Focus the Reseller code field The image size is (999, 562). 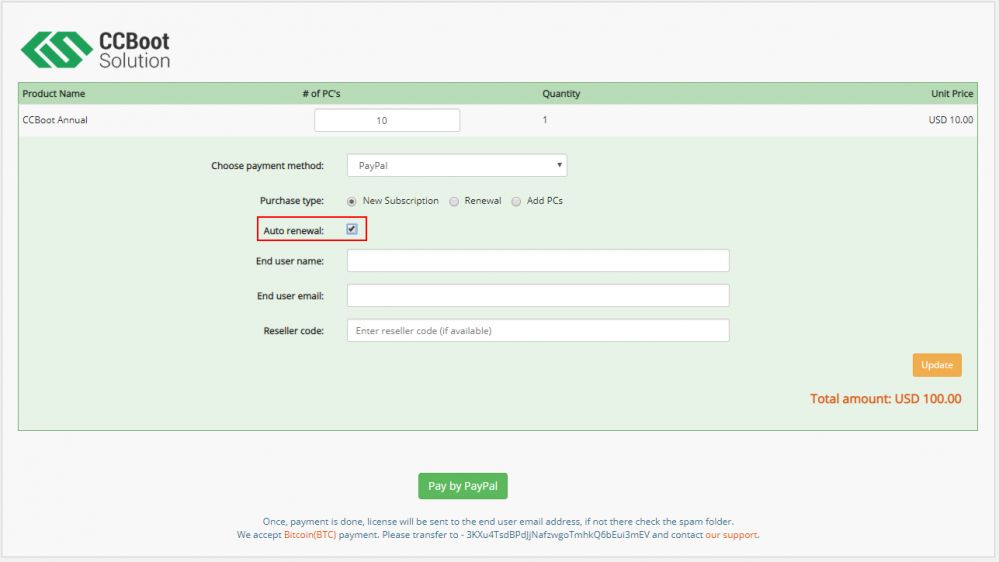click(538, 331)
